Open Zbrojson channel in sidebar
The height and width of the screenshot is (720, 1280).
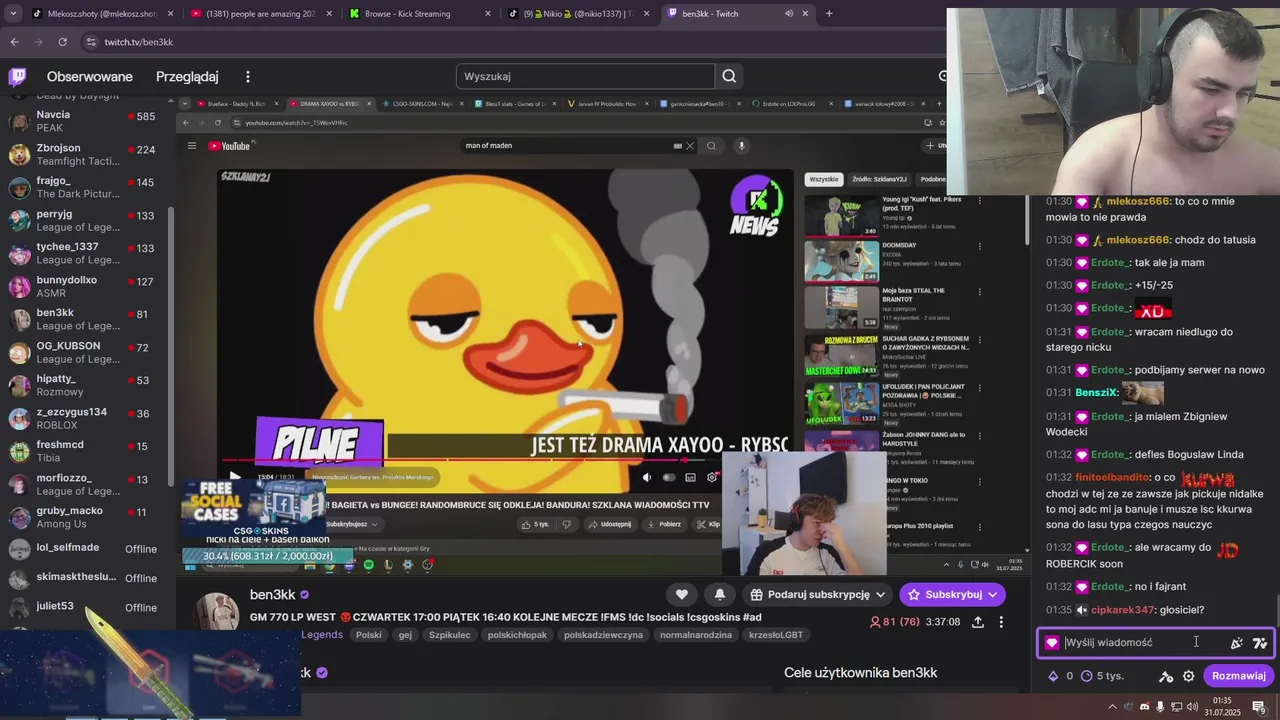click(x=86, y=154)
